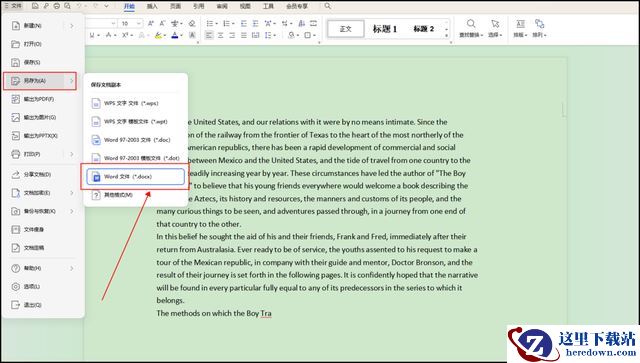Open the quick access customize dropdown arrow

[106, 6]
